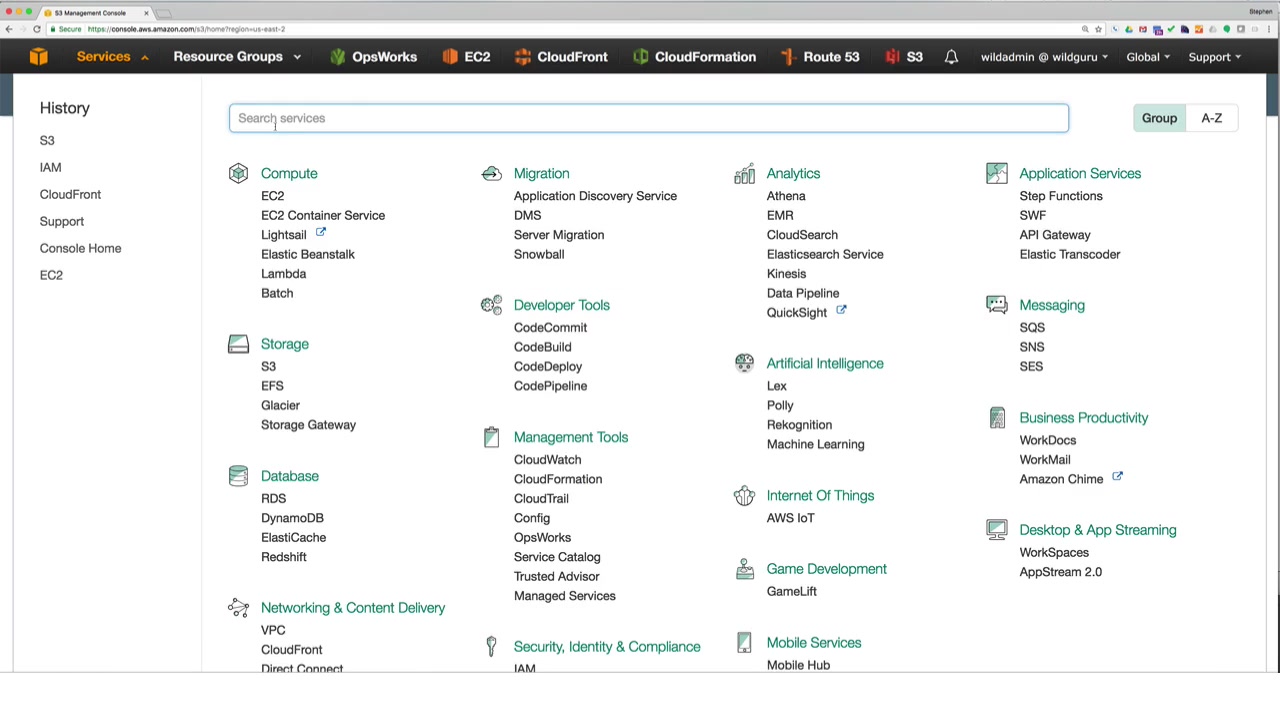1280x720 pixels.
Task: Click the Developer Tools category icon
Action: (491, 305)
